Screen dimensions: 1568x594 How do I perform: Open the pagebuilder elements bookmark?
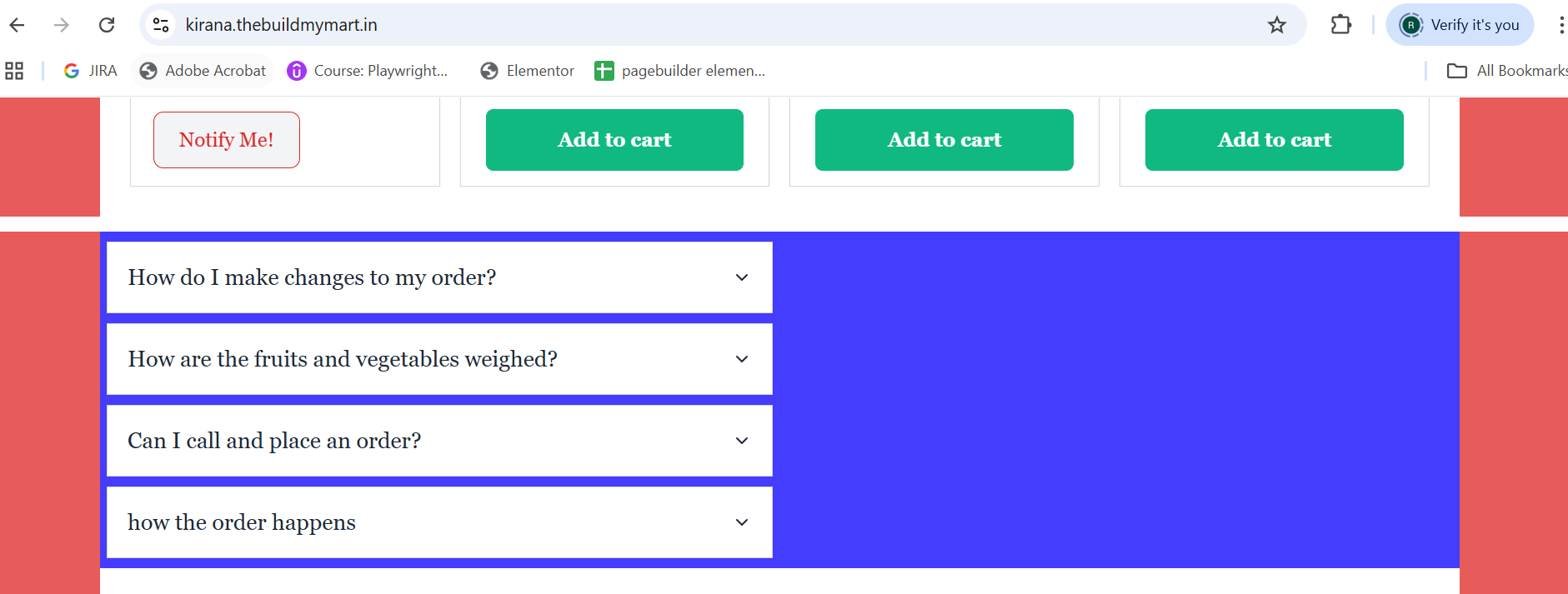(679, 71)
